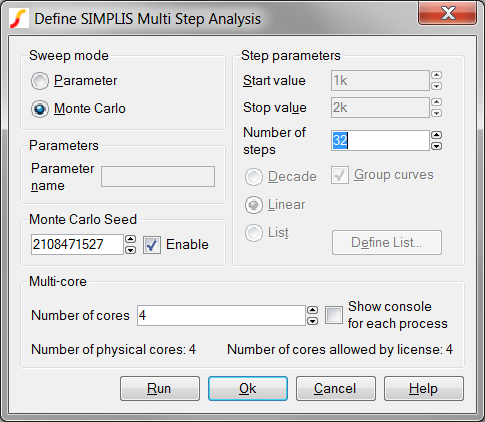Click the Define List button

tap(387, 242)
